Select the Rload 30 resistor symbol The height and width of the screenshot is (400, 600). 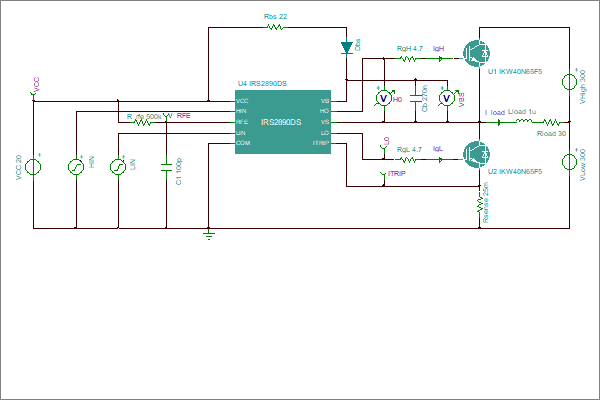pos(551,122)
